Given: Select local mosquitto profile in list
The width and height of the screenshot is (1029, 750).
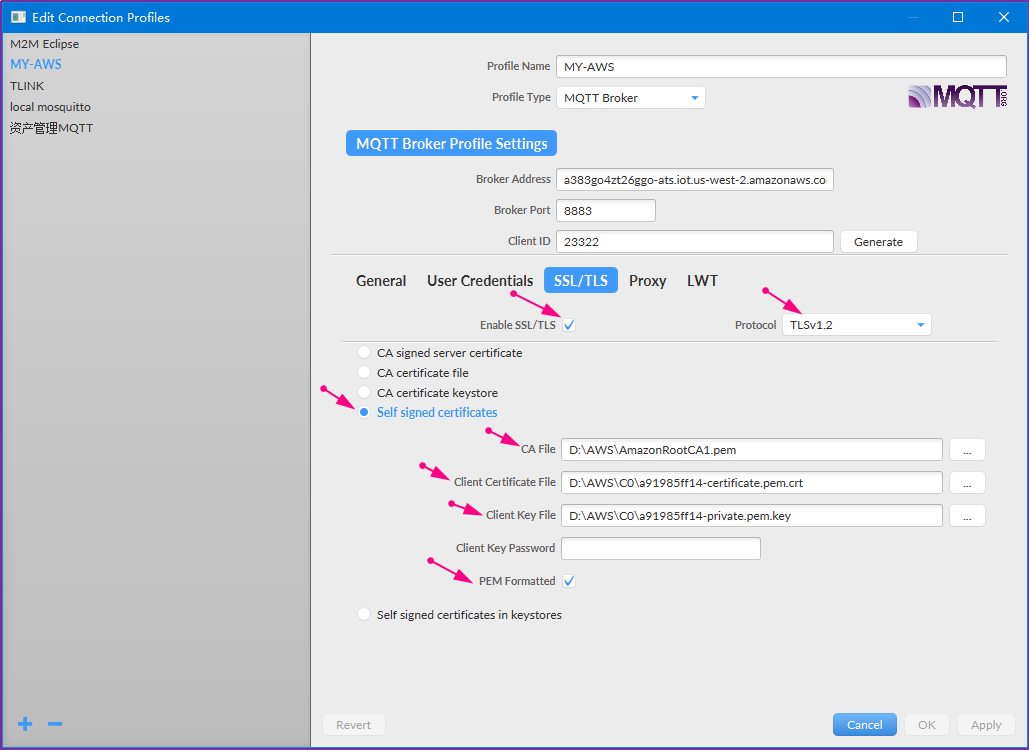Looking at the screenshot, I should click(50, 107).
